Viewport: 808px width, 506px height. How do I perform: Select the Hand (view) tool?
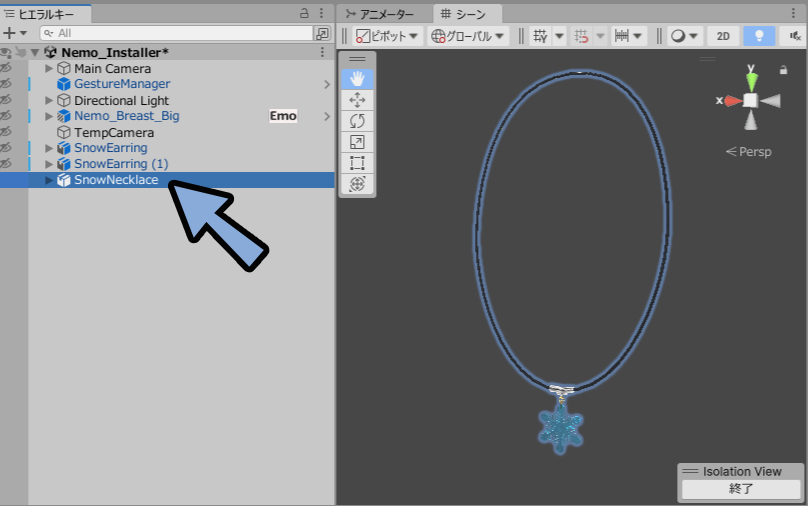point(358,79)
